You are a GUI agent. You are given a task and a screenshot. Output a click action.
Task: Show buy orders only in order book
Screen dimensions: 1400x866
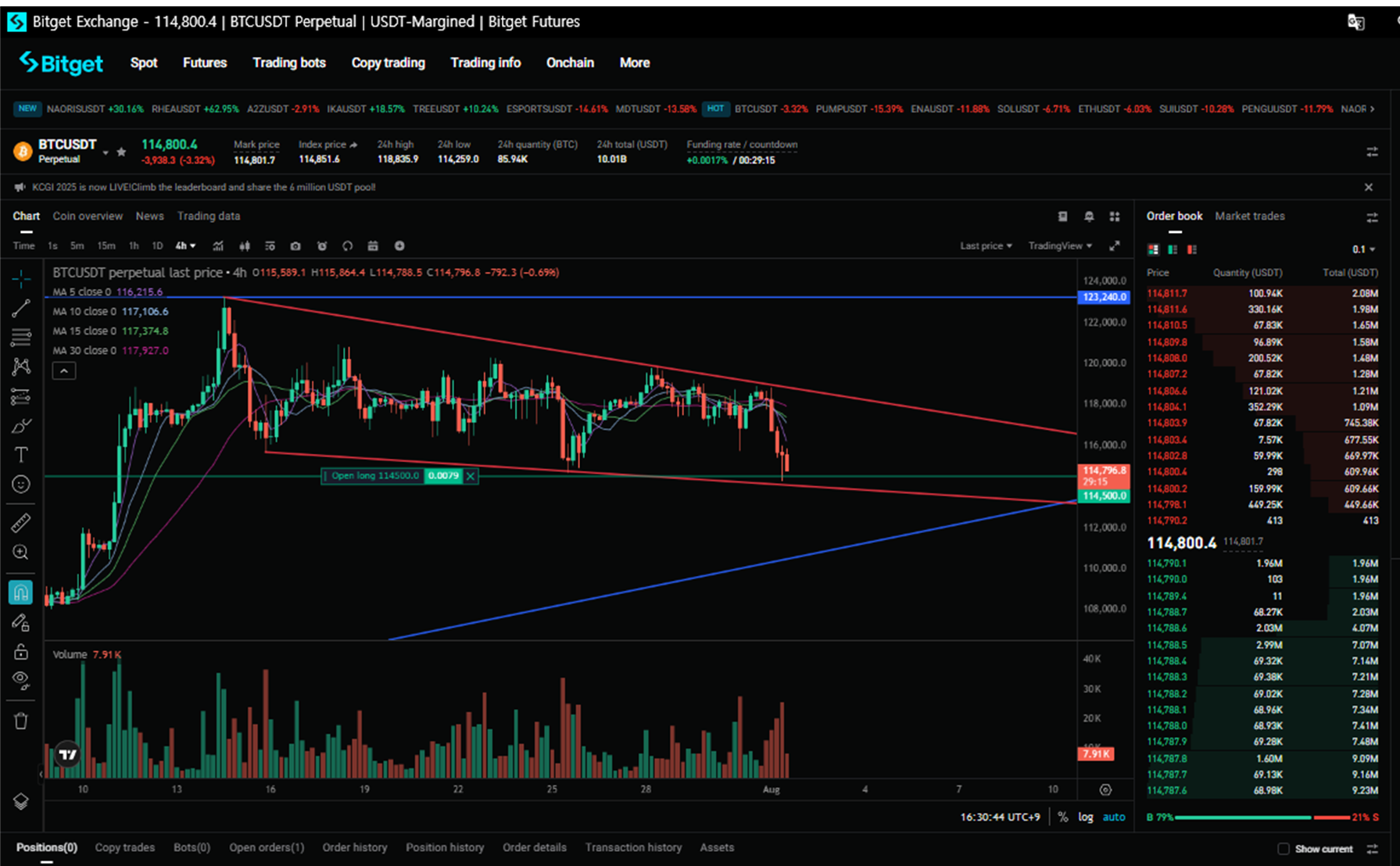1173,249
